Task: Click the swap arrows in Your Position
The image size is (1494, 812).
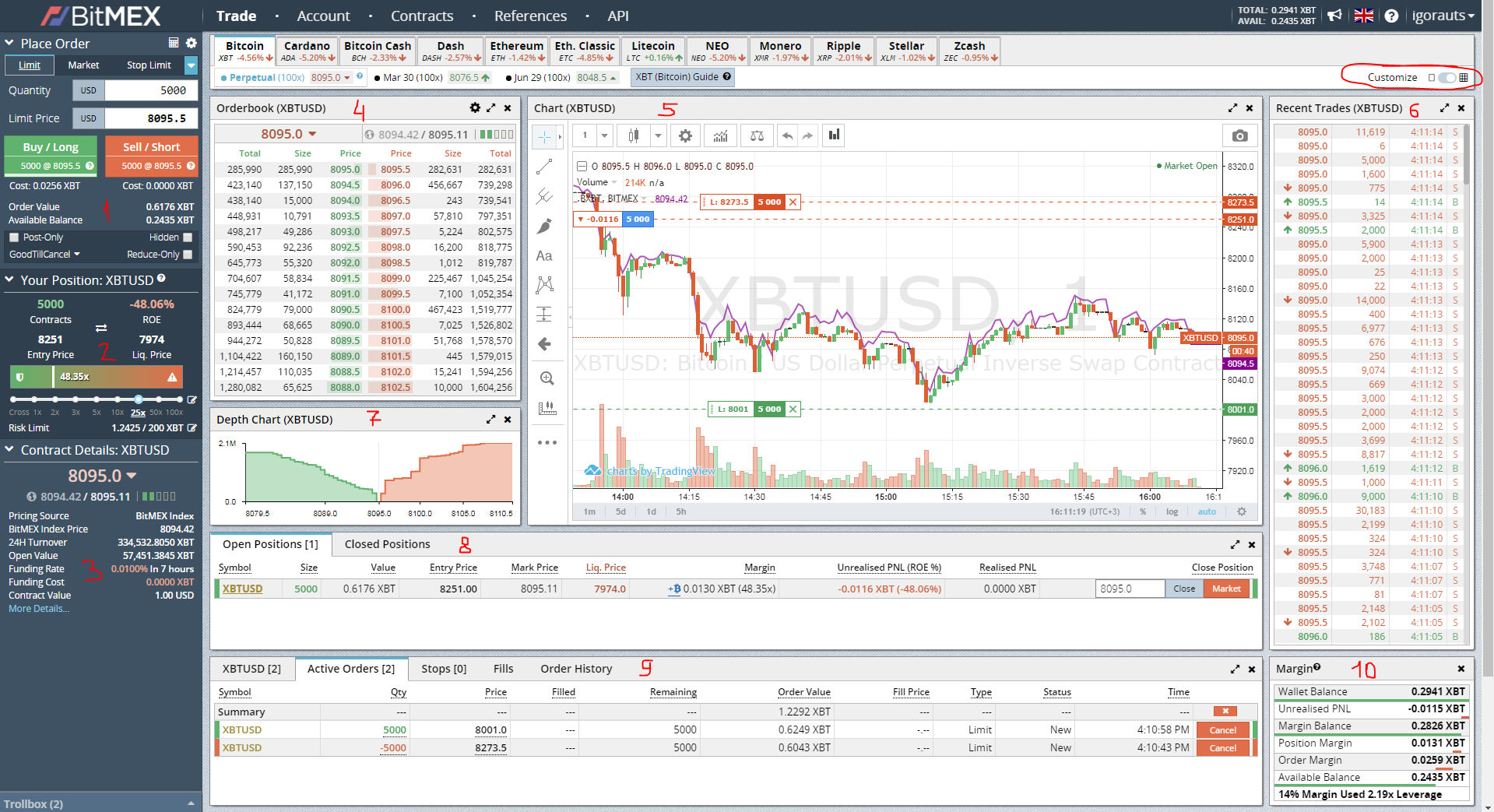Action: tap(101, 328)
